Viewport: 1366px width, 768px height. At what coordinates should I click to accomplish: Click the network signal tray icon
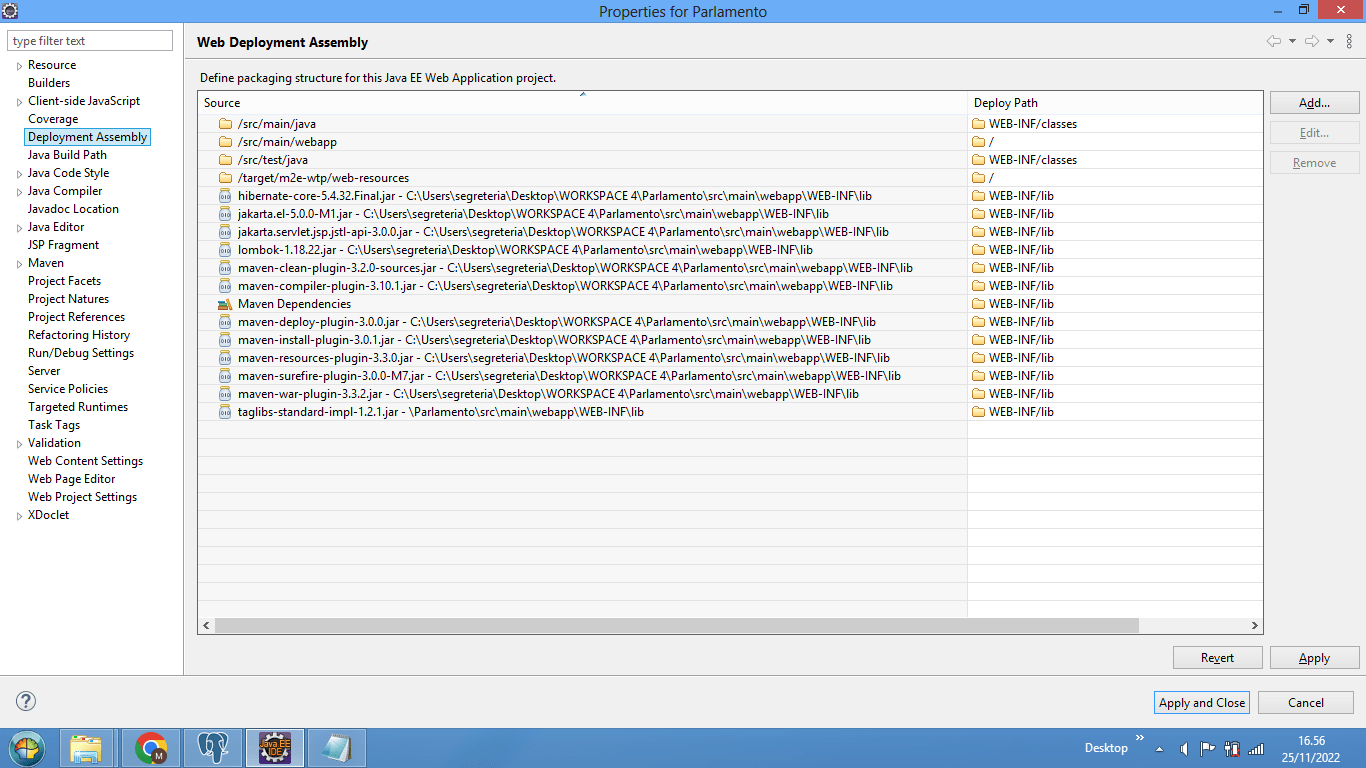[x=1257, y=748]
